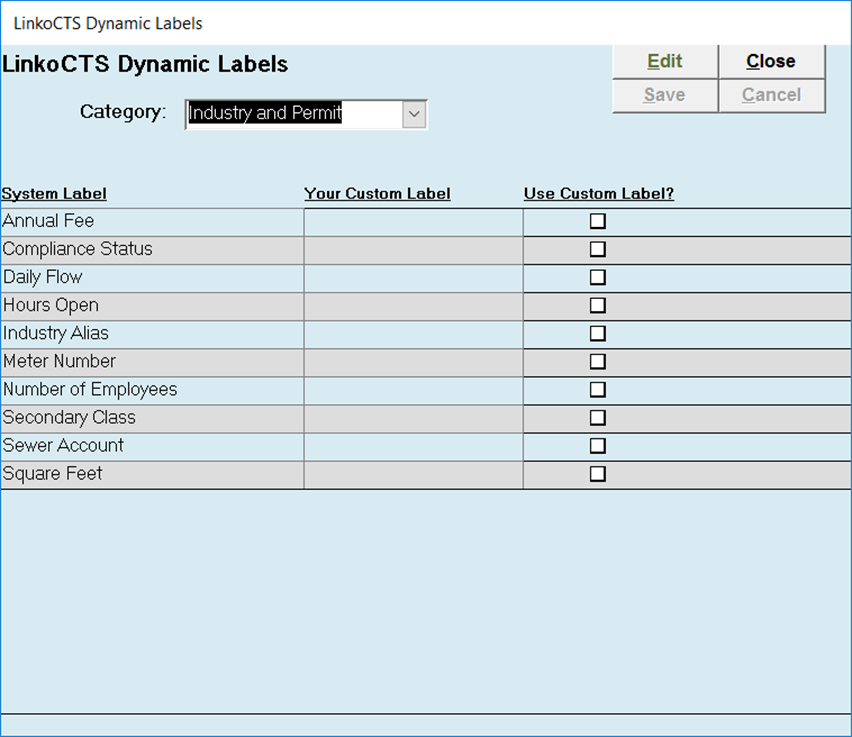Select the Sewer Account system label
This screenshot has width=852, height=737.
63,446
